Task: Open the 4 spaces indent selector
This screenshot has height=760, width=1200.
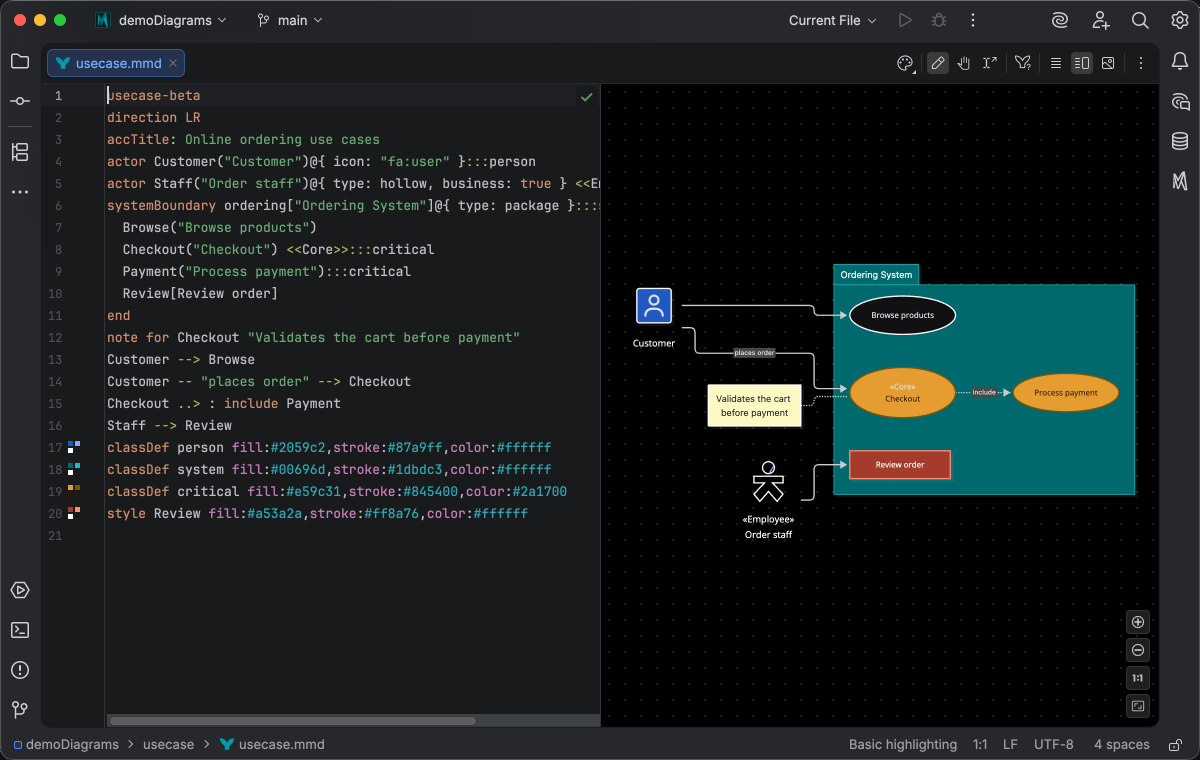Action: pyautogui.click(x=1121, y=744)
